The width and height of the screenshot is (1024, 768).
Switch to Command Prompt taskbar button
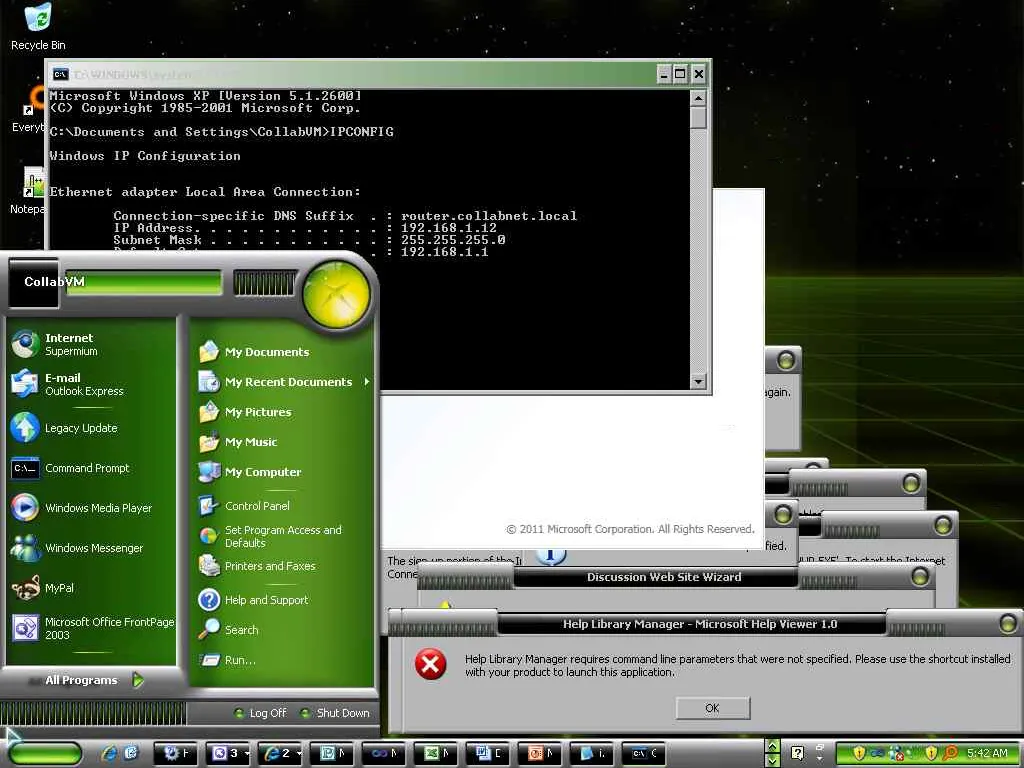(645, 754)
